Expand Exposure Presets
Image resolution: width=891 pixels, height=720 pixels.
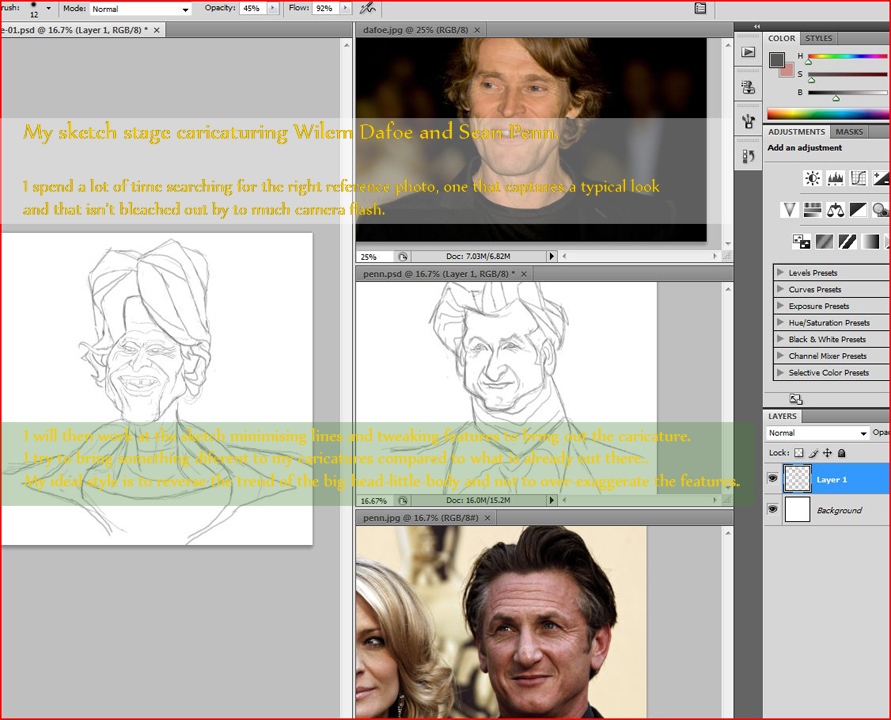click(780, 306)
